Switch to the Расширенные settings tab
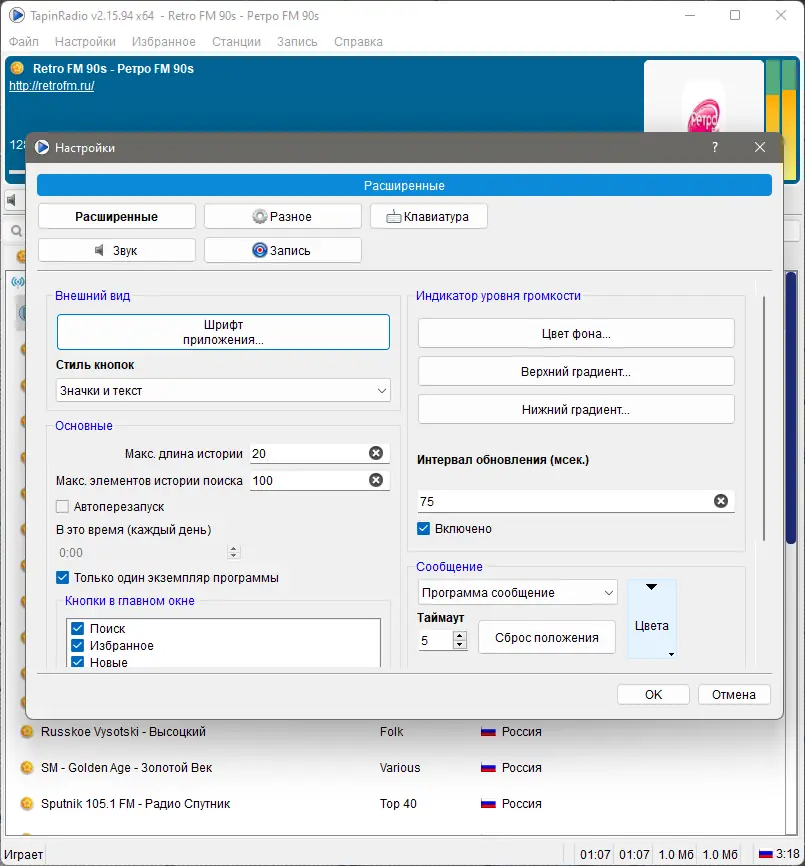Image resolution: width=805 pixels, height=866 pixels. [116, 216]
